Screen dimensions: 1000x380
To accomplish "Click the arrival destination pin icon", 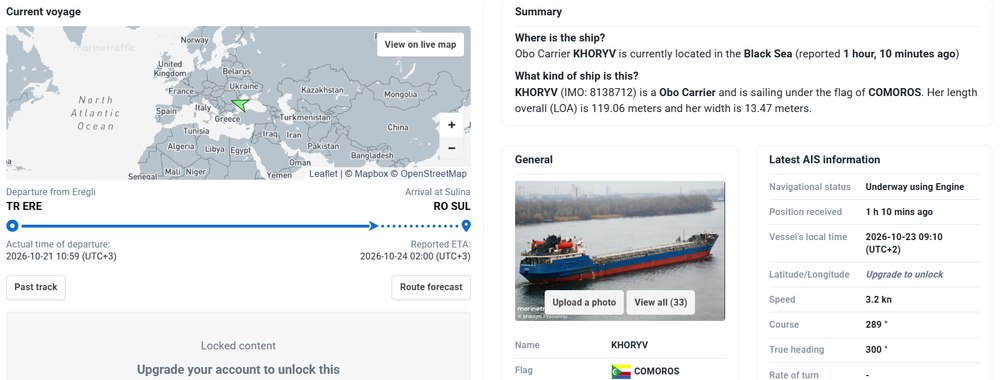I will click(x=466, y=226).
